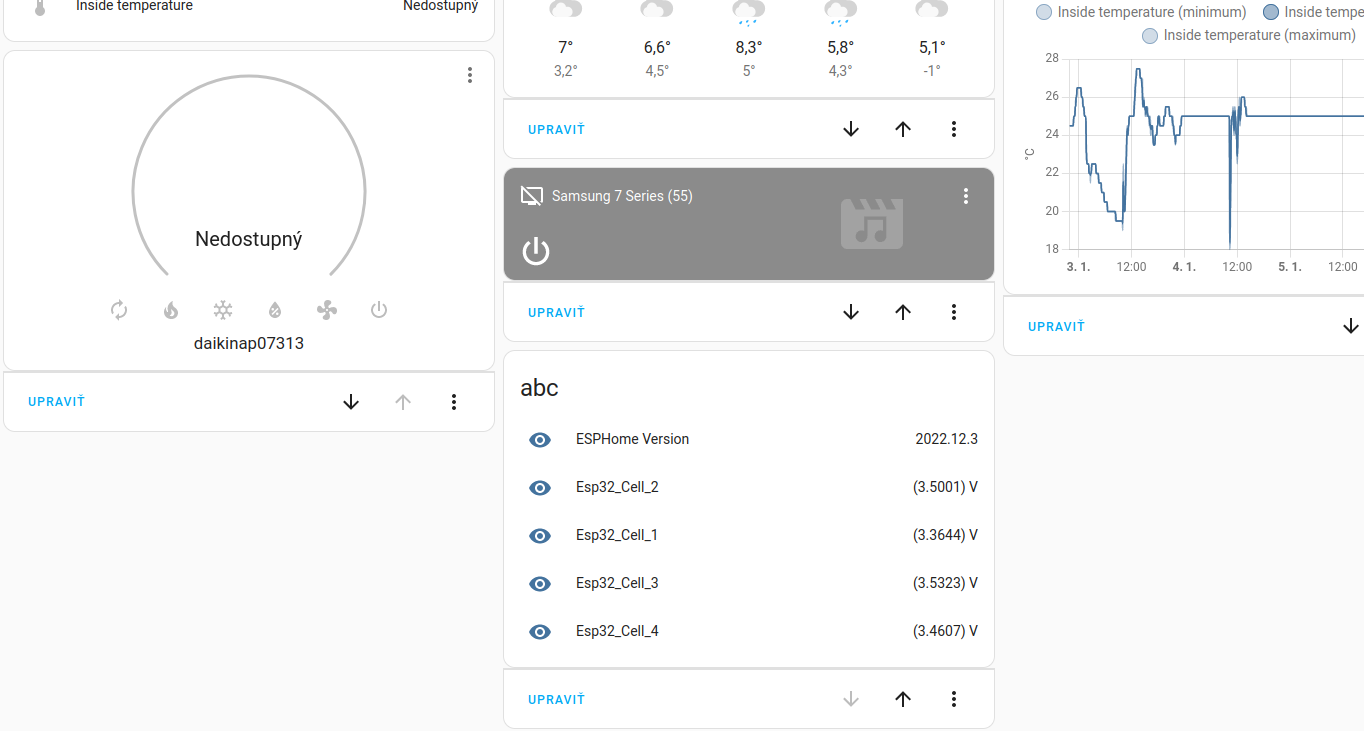
Task: Edit the temperature graph card via UPRAVIŤ
Action: 1056,326
